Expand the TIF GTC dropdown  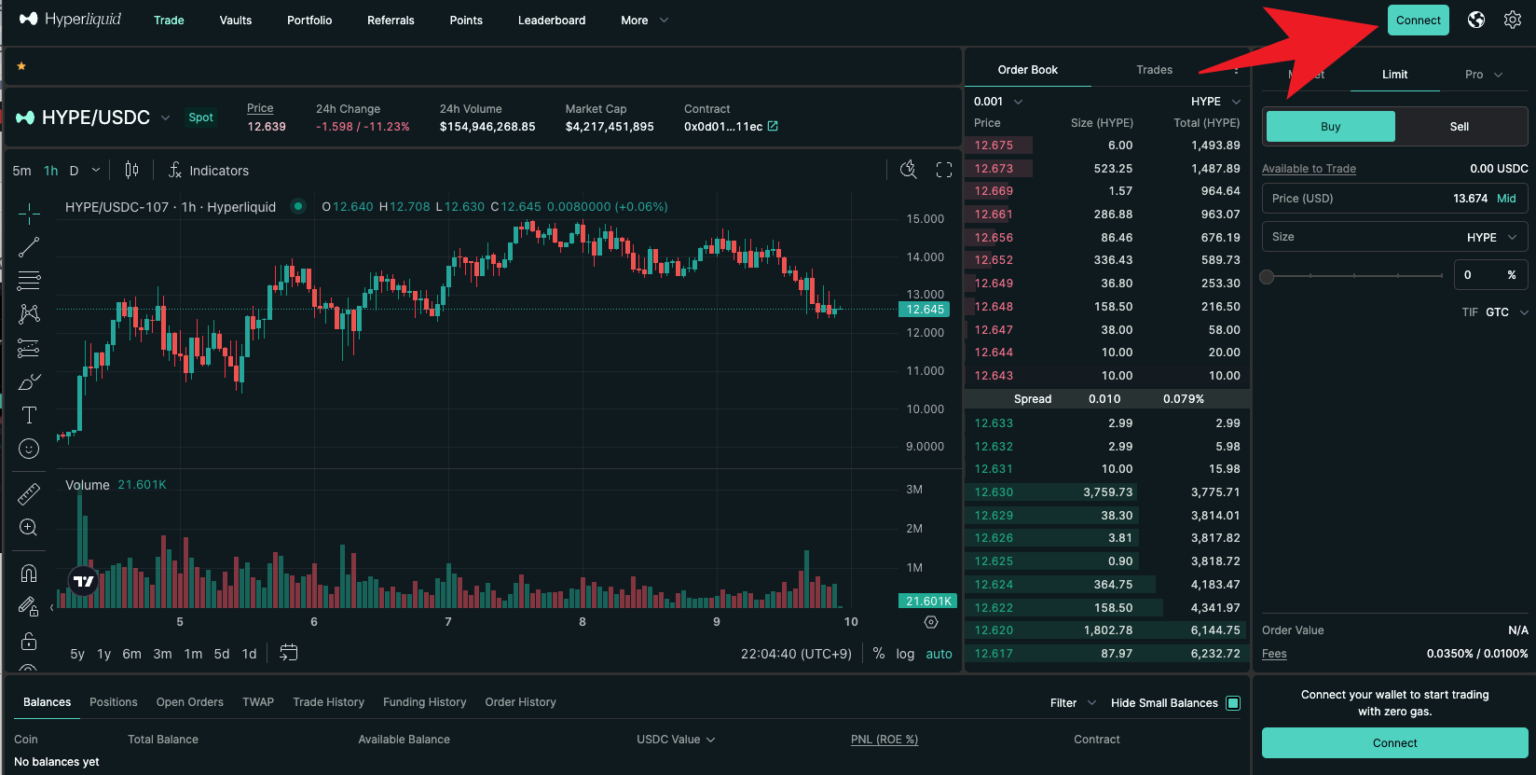(1500, 312)
